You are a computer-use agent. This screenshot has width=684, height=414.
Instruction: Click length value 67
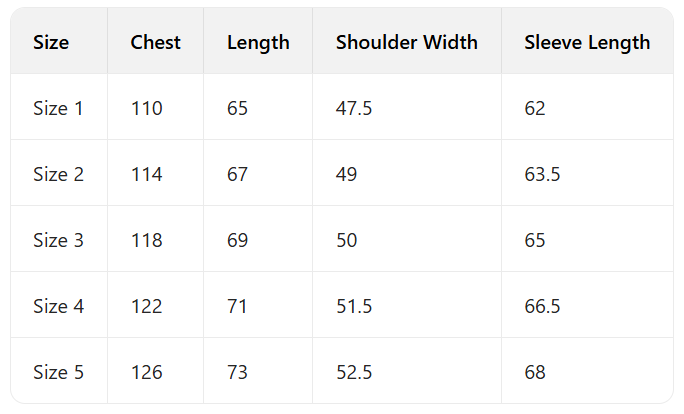tap(238, 174)
